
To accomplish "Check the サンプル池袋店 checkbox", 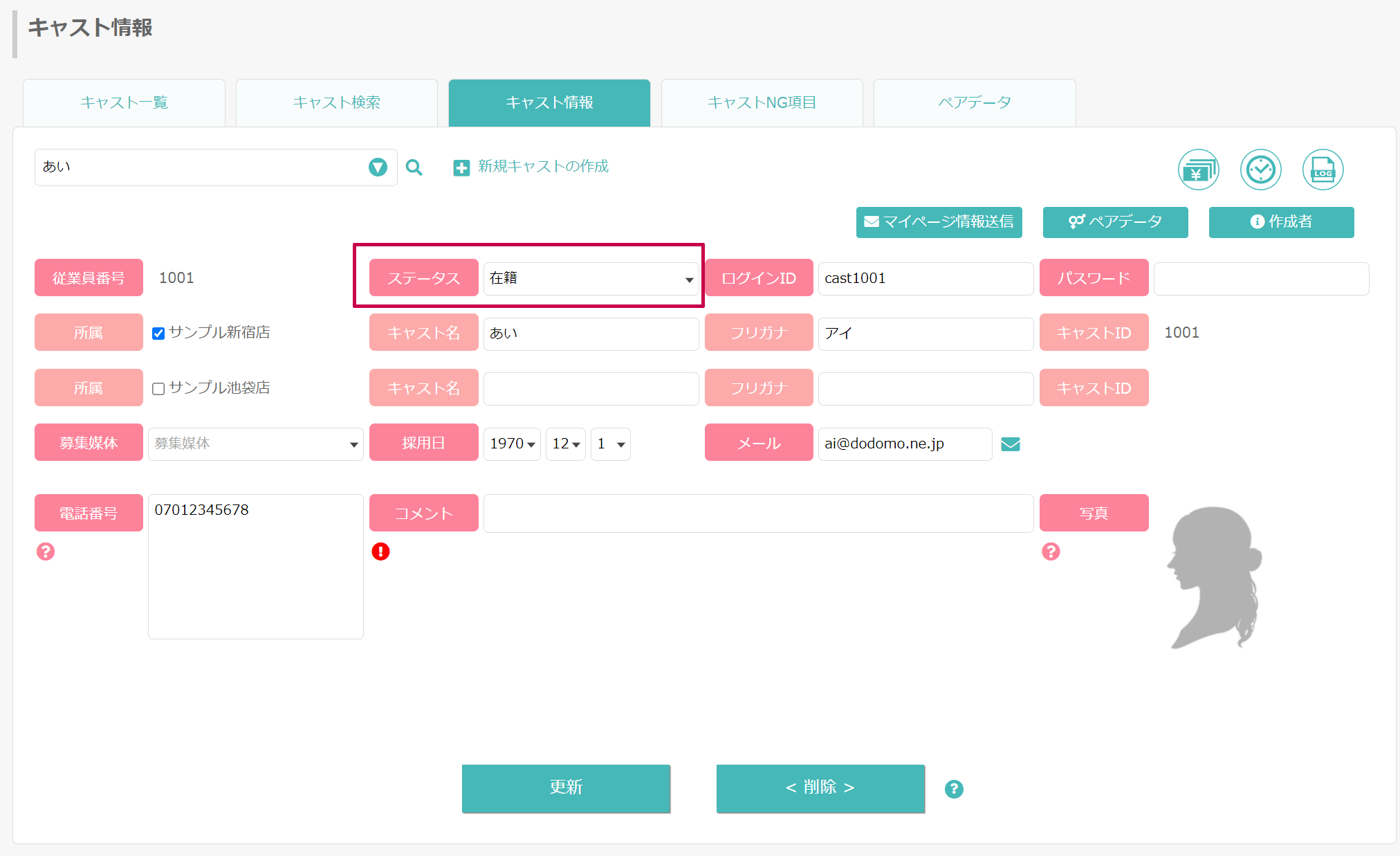I will [x=158, y=389].
